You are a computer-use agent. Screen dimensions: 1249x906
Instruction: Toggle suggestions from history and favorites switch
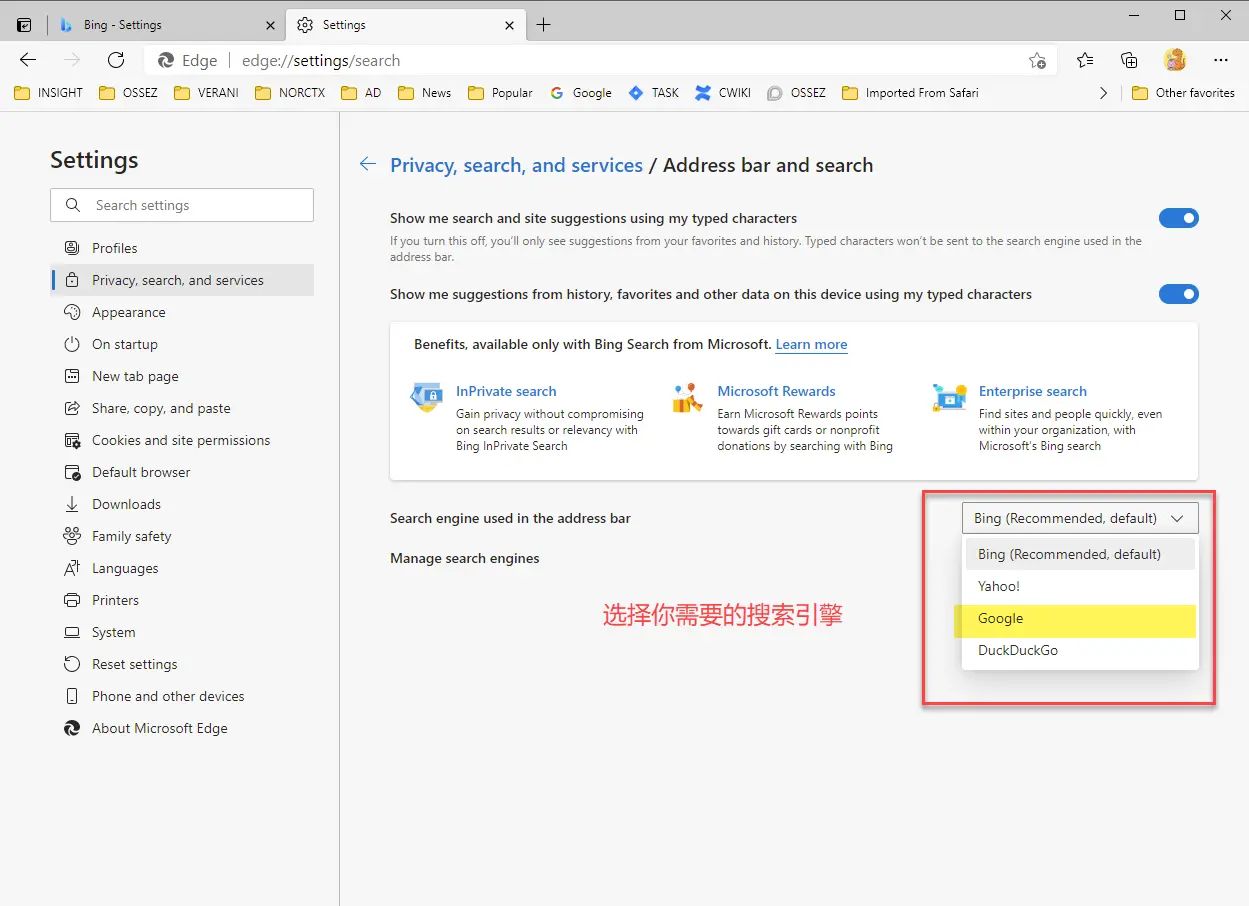[1178, 294]
